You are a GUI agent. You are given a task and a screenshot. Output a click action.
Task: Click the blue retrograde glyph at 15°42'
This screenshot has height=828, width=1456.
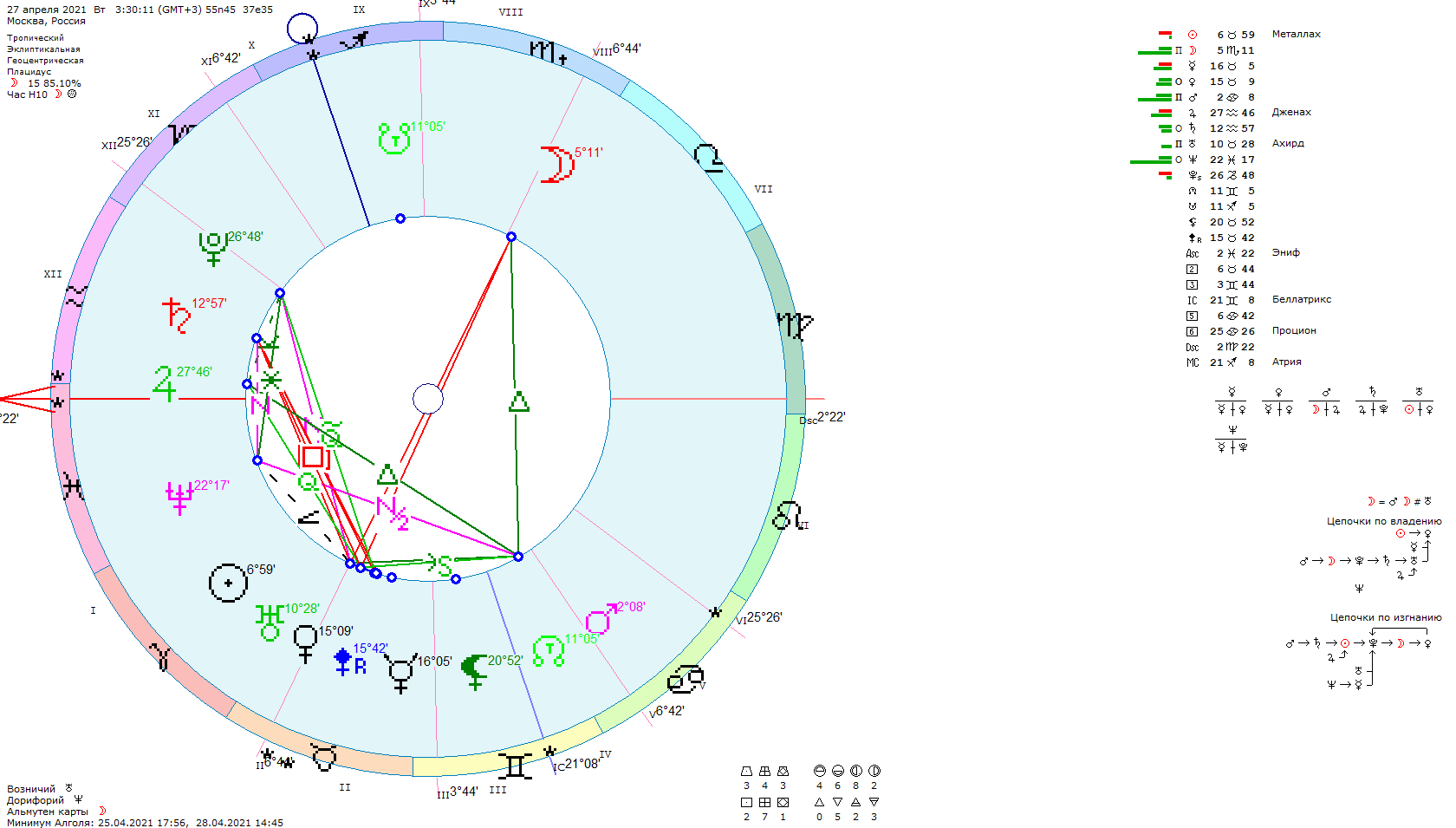pyautogui.click(x=350, y=662)
